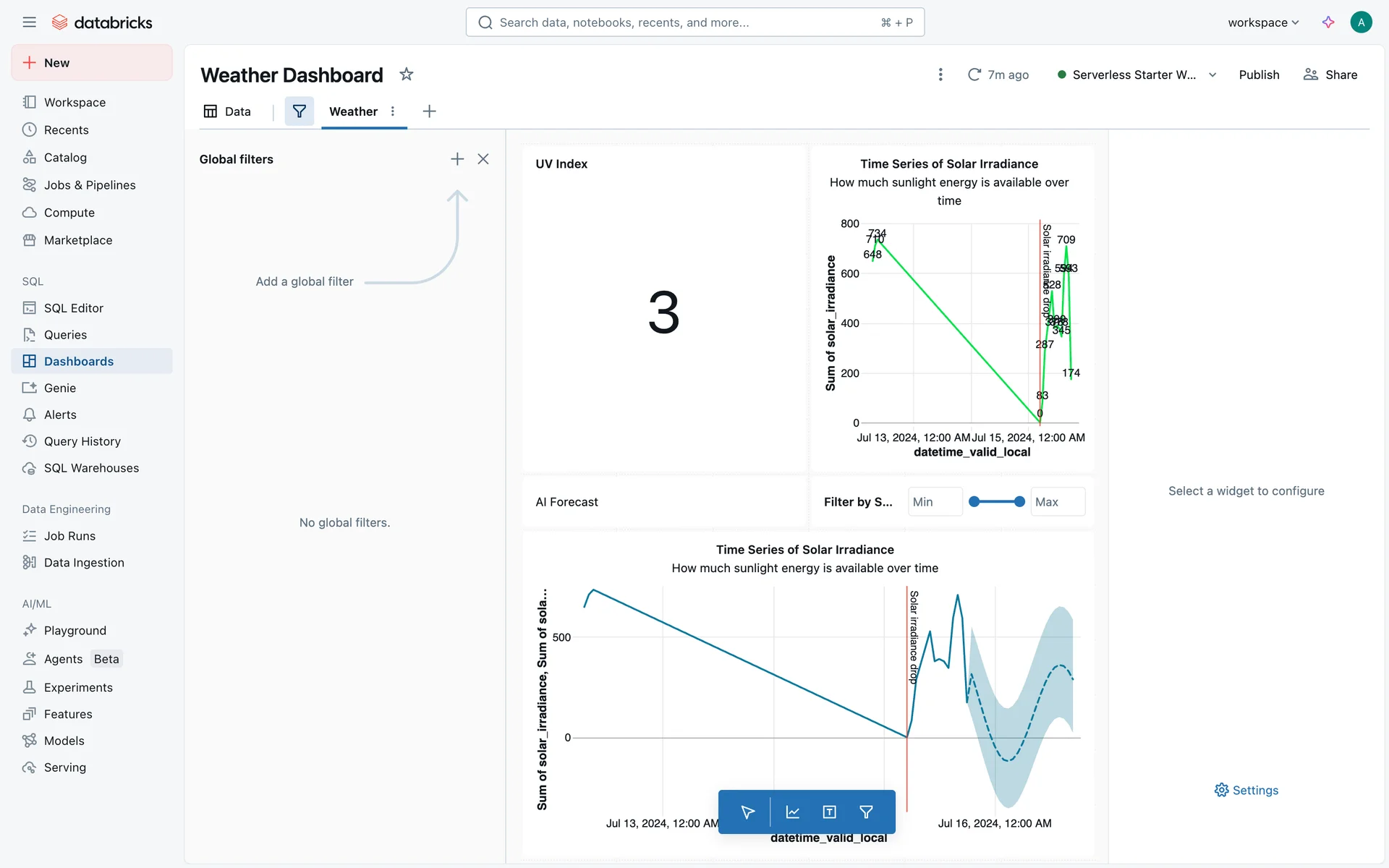Image resolution: width=1389 pixels, height=868 pixels.
Task: Open the workspace switcher dropdown
Action: point(1263,22)
